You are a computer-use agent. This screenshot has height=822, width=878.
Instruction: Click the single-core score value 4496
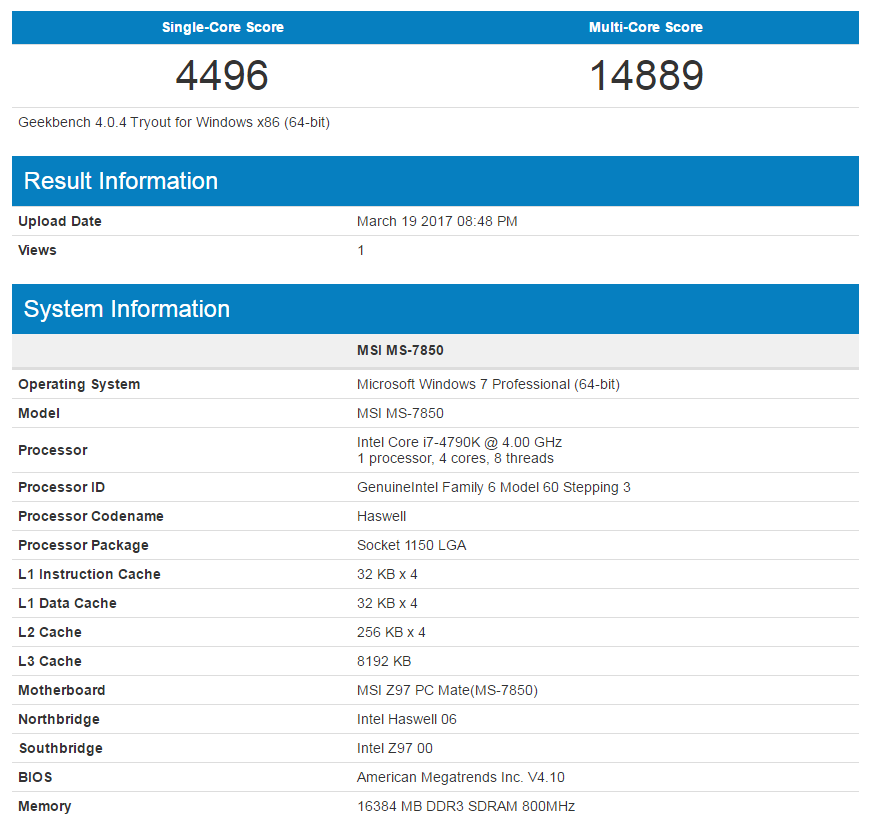pos(222,75)
